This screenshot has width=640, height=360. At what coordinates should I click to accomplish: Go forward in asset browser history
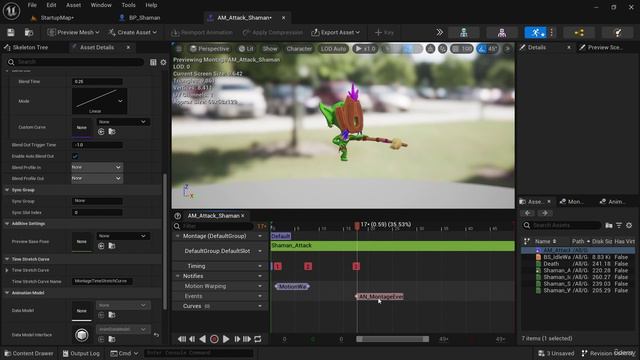(x=545, y=213)
